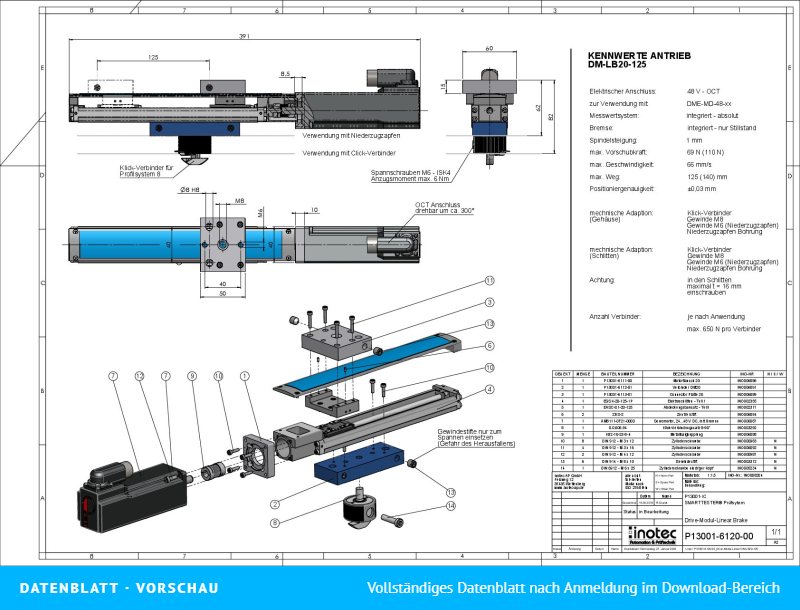
Task: Click the DATENBLATT - VORSCHAU banner label
Action: tap(119, 588)
